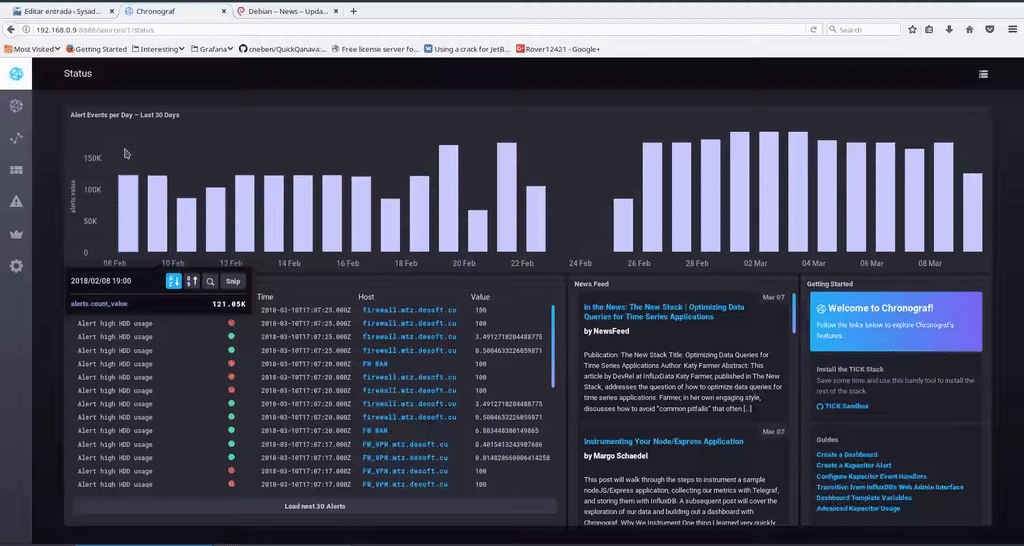Close the Debian News tab

pos(336,11)
